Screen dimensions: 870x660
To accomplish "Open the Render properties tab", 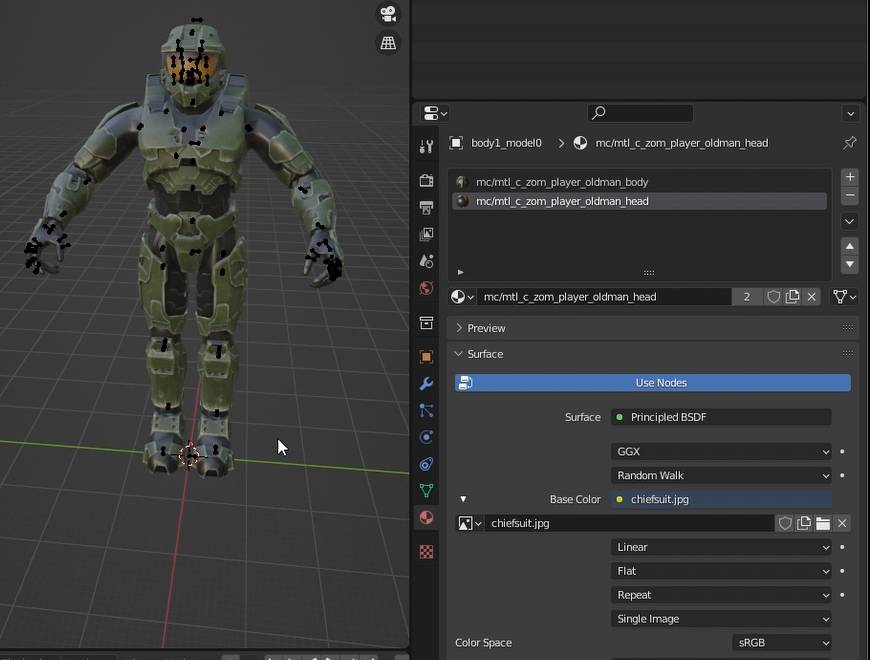I will [x=427, y=181].
